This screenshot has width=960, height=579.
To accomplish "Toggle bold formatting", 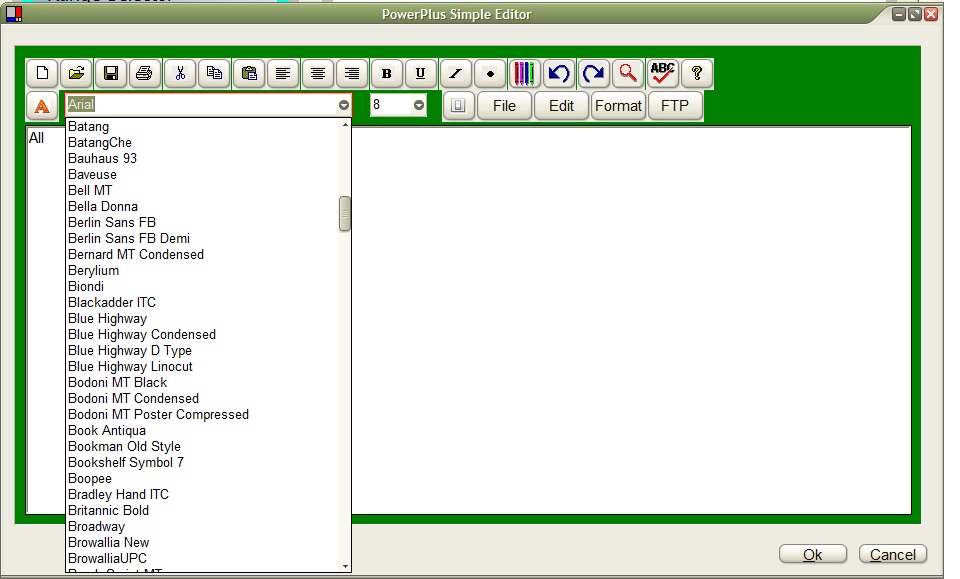I will pyautogui.click(x=386, y=73).
